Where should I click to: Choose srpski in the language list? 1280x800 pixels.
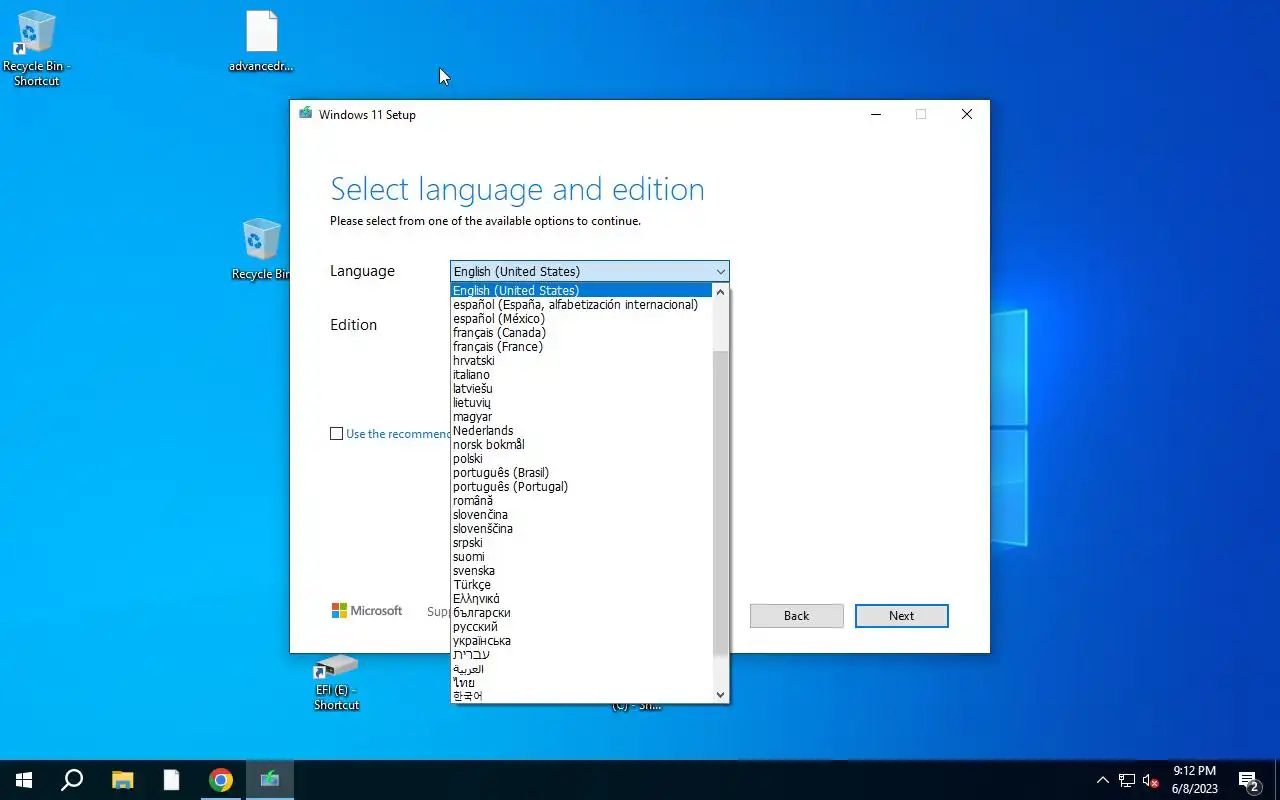pyautogui.click(x=581, y=542)
